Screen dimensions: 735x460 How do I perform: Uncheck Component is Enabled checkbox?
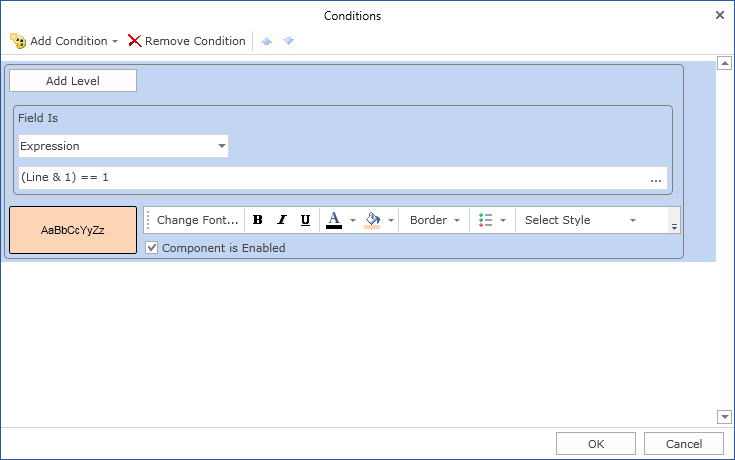[x=152, y=248]
